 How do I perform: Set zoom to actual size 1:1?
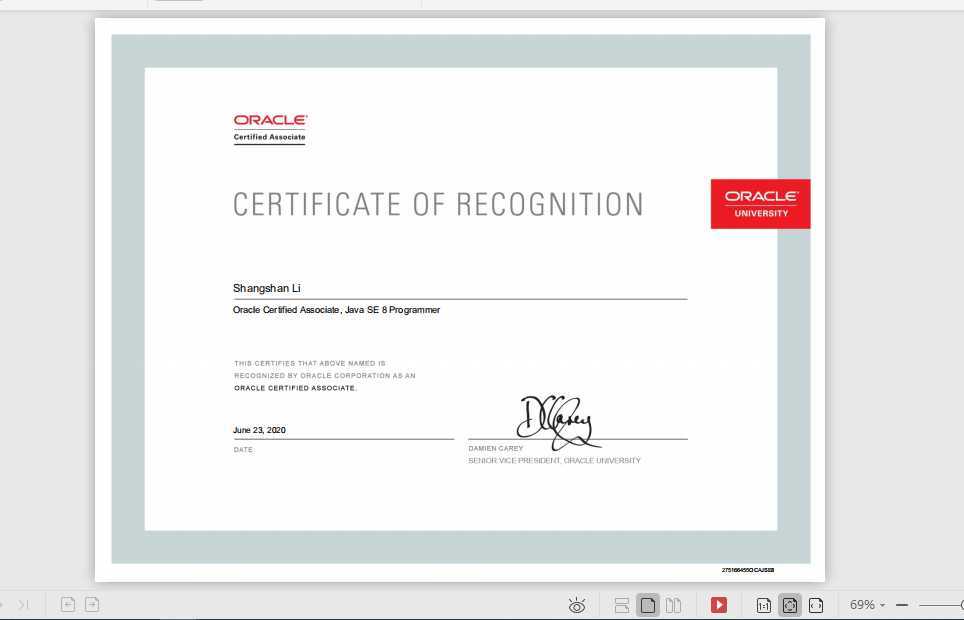pos(764,606)
